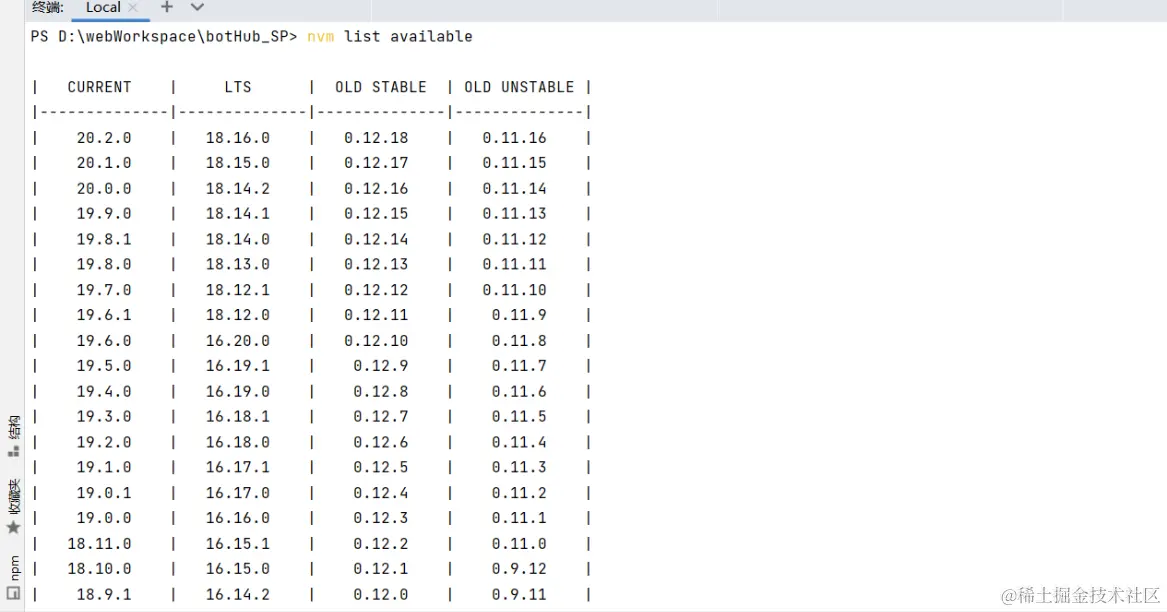Select old unstable version 0.11.10
Screen dimensions: 1167x612
pyautogui.click(x=514, y=290)
